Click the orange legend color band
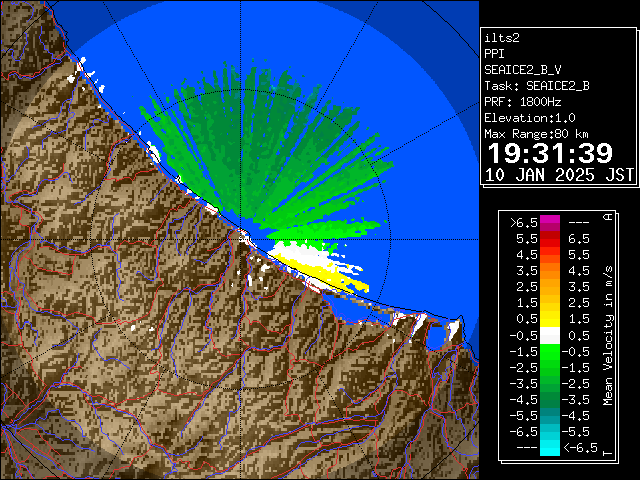 point(550,271)
